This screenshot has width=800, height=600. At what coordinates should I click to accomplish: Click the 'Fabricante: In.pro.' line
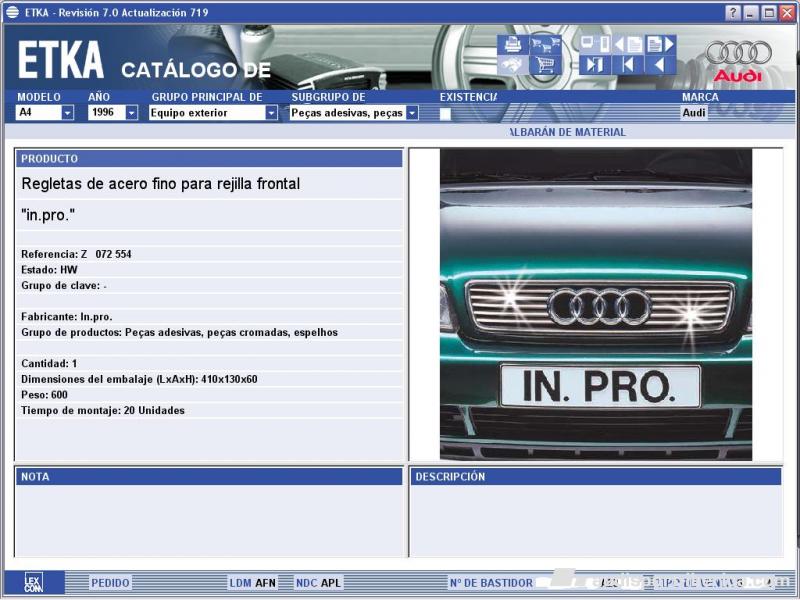[x=67, y=317]
